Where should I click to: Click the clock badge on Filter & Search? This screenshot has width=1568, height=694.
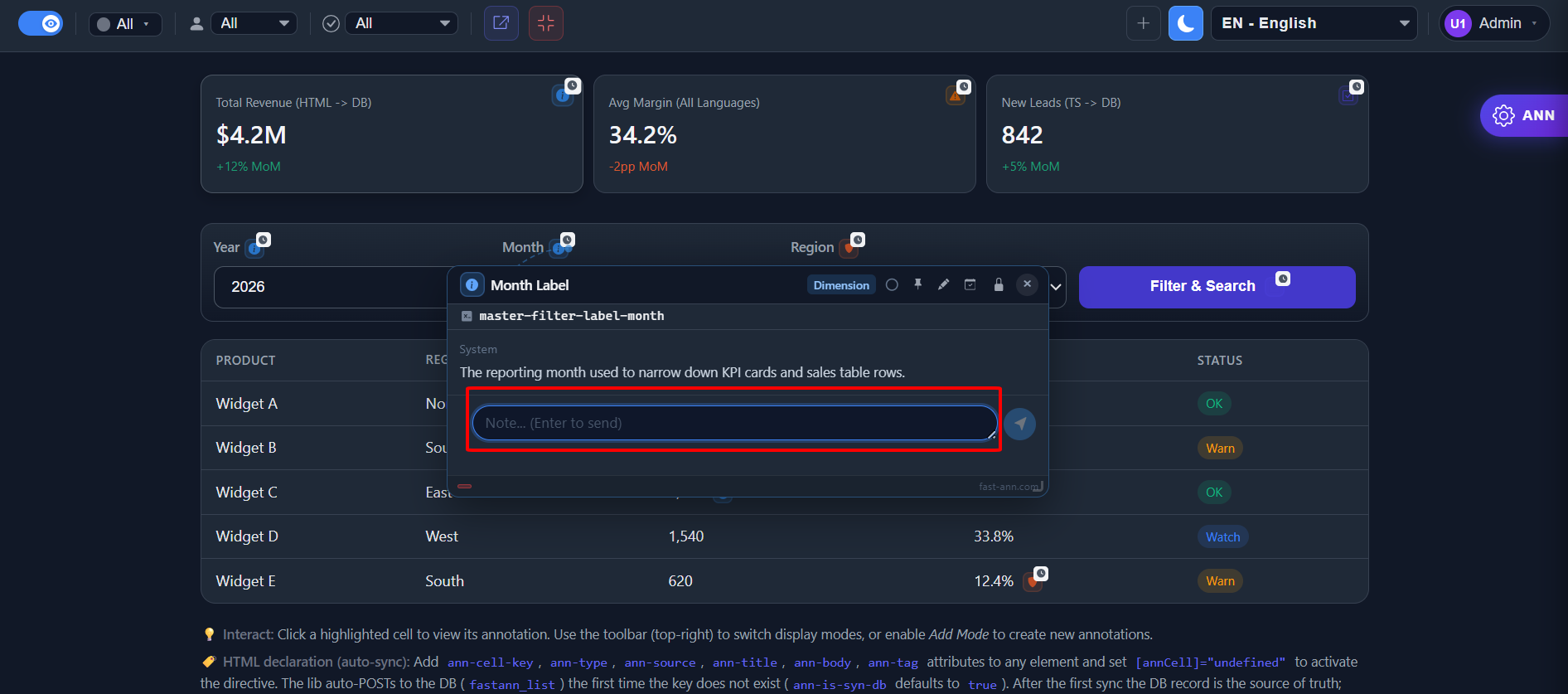[x=1283, y=279]
